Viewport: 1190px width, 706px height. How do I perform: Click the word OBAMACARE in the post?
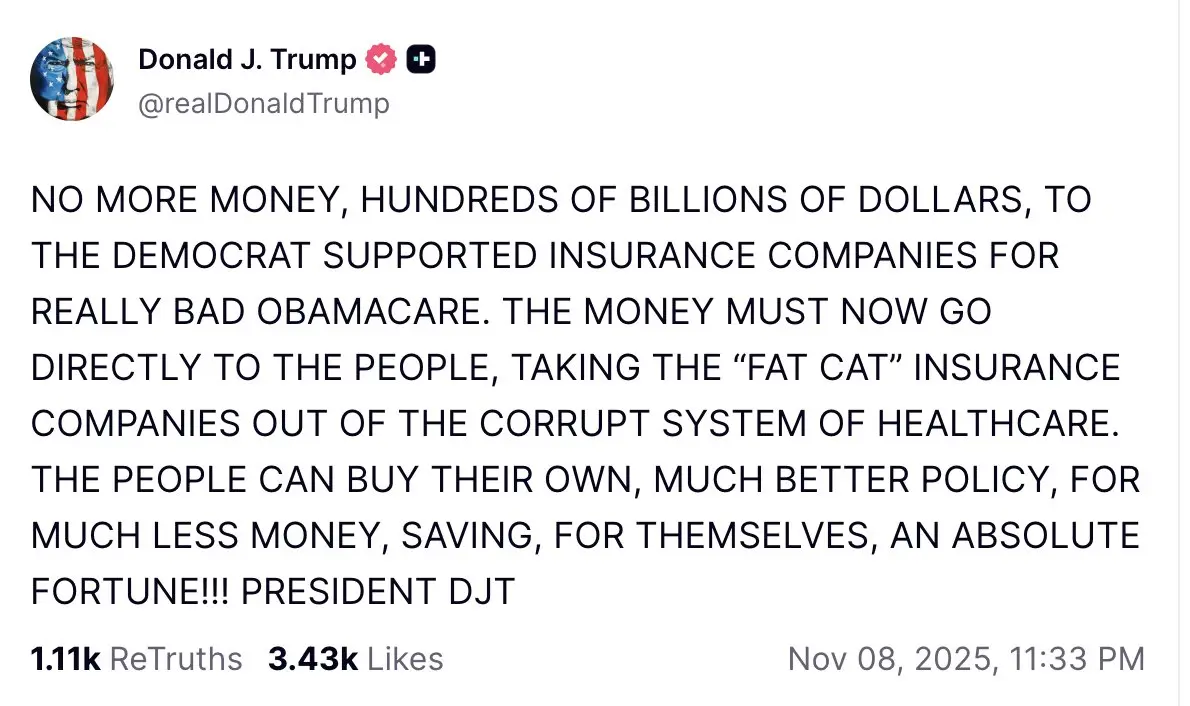pos(373,311)
